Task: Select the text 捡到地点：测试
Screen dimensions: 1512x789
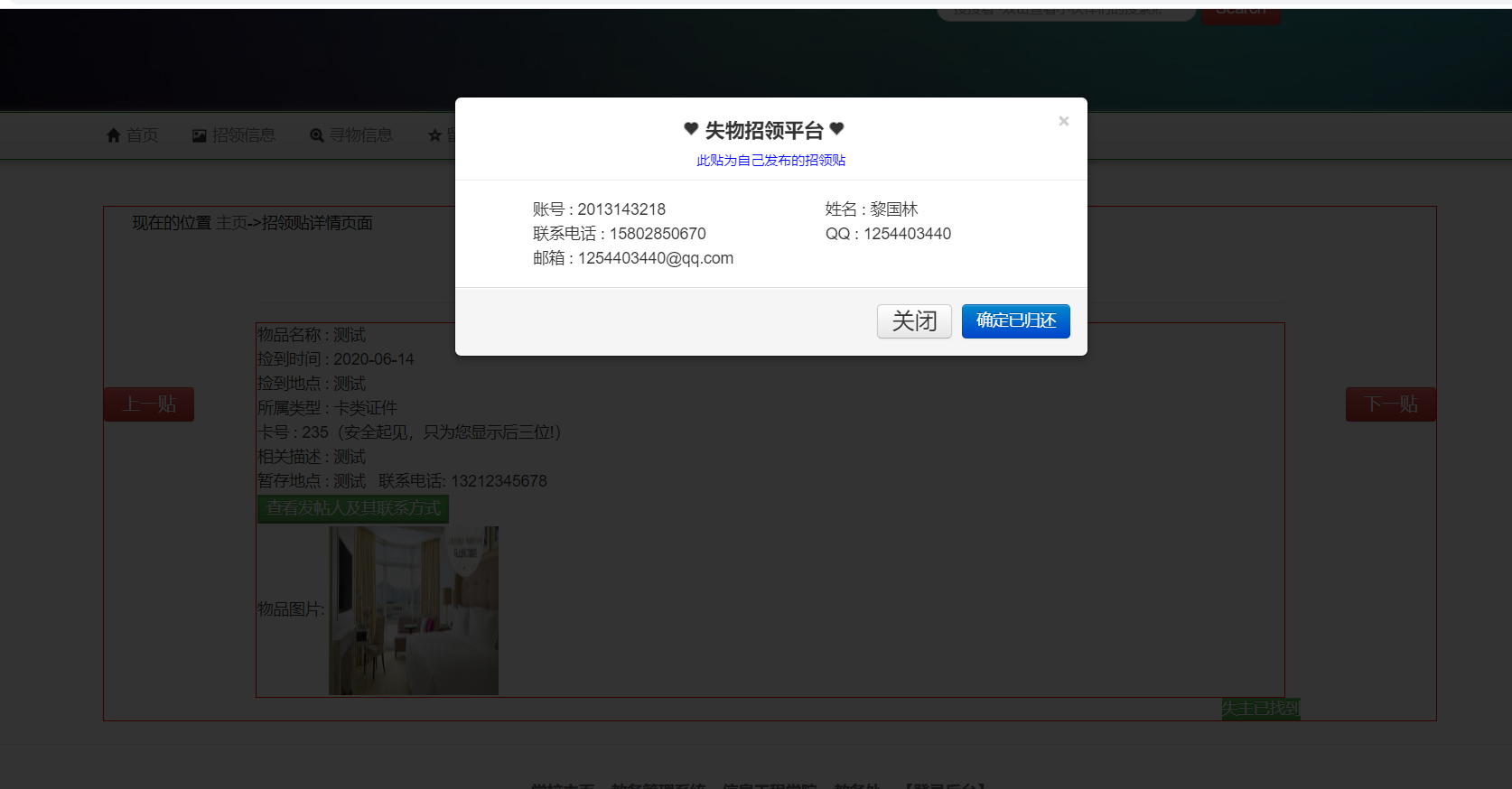Action: tap(312, 384)
